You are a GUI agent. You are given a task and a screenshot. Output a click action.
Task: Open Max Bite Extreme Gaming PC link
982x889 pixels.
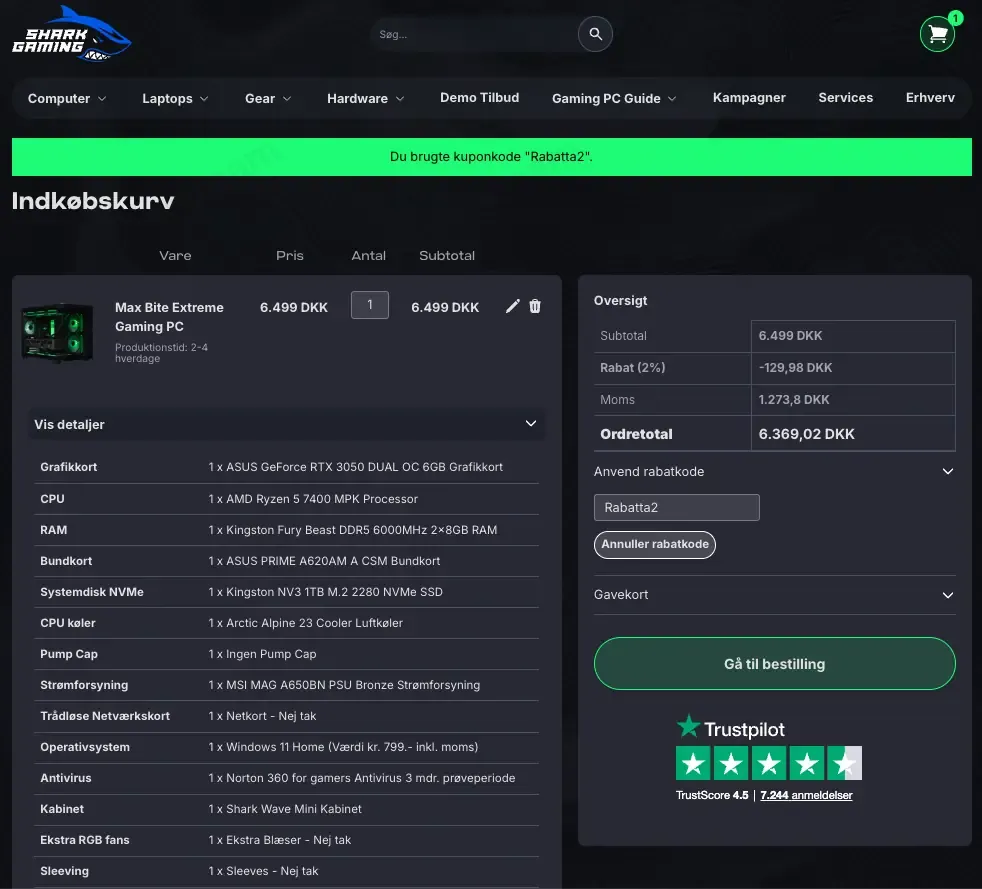pos(169,317)
